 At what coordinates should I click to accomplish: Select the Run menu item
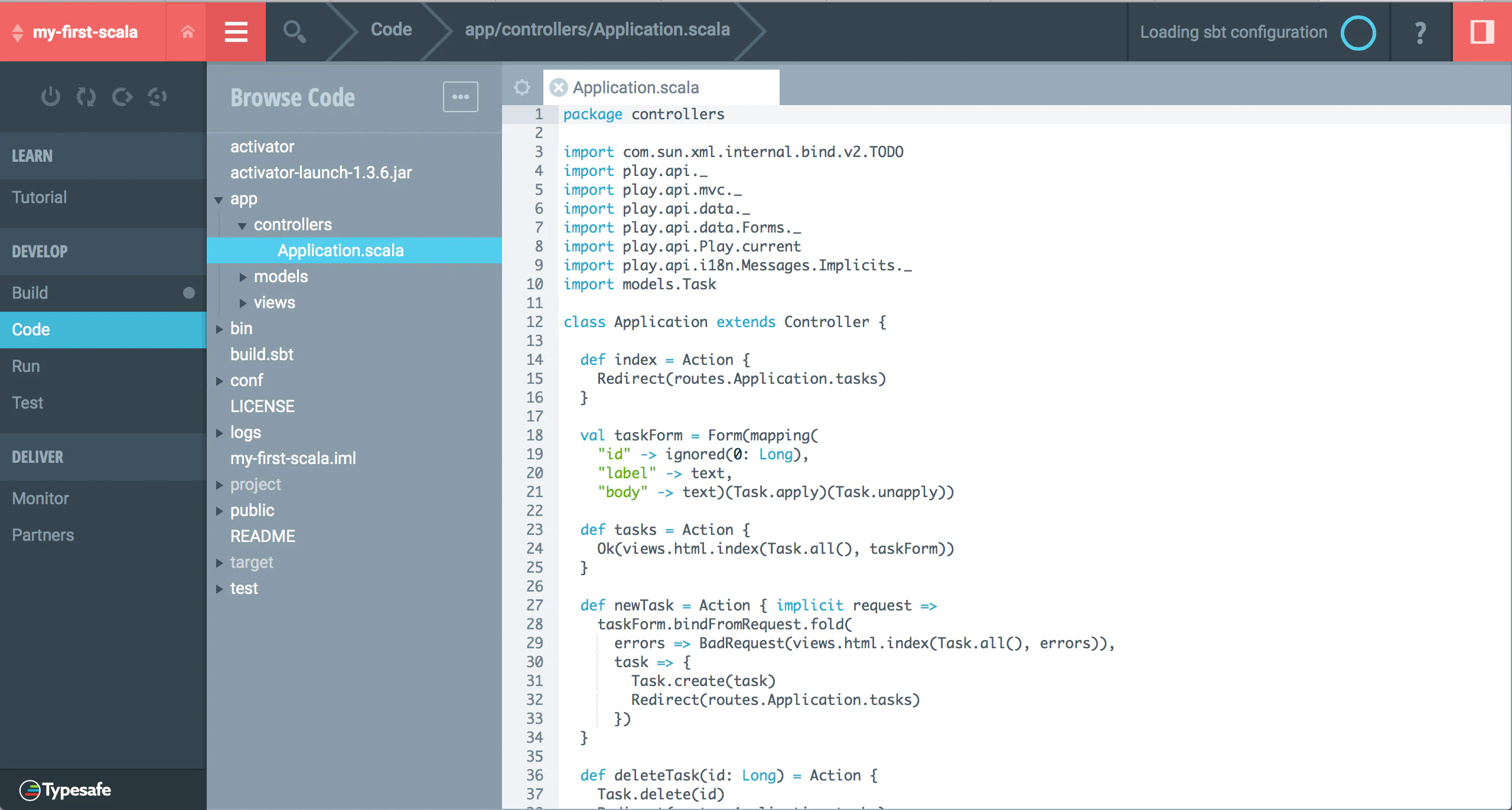103,366
